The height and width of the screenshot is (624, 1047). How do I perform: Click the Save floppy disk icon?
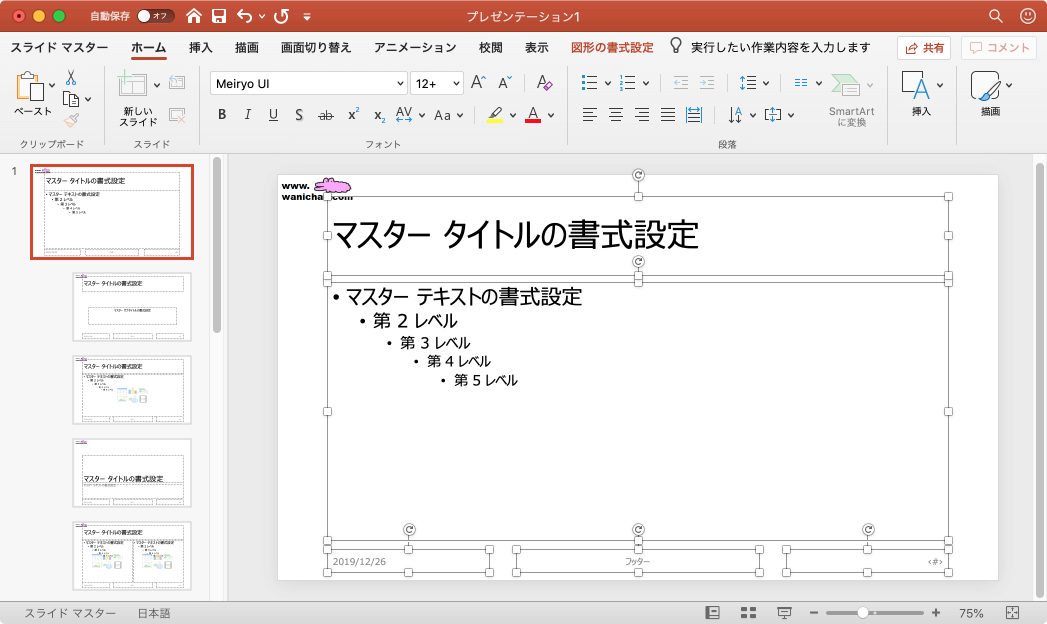[x=218, y=16]
